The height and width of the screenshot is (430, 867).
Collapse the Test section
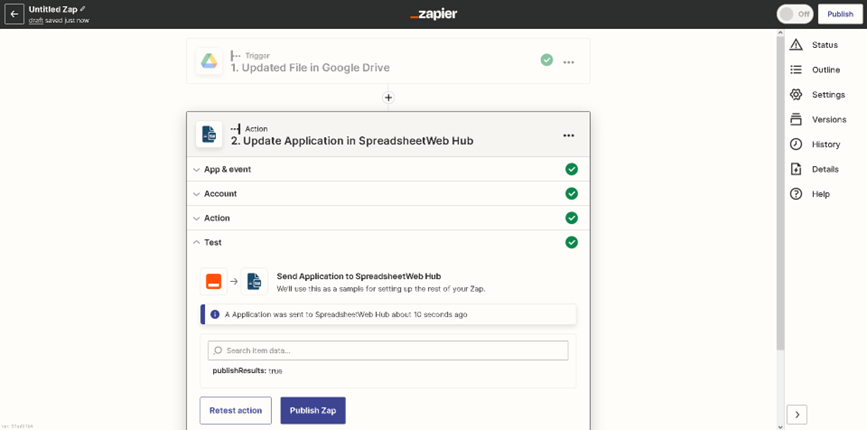pos(212,242)
